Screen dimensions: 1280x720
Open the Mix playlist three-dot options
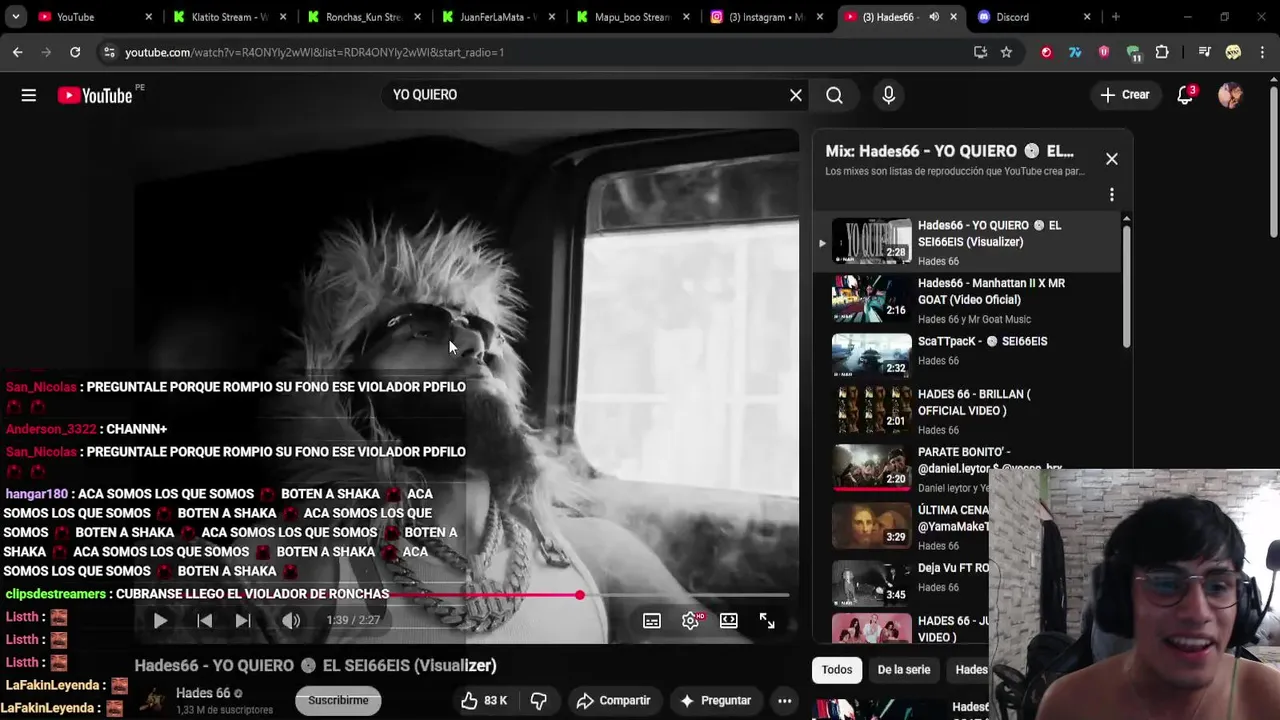(1111, 195)
